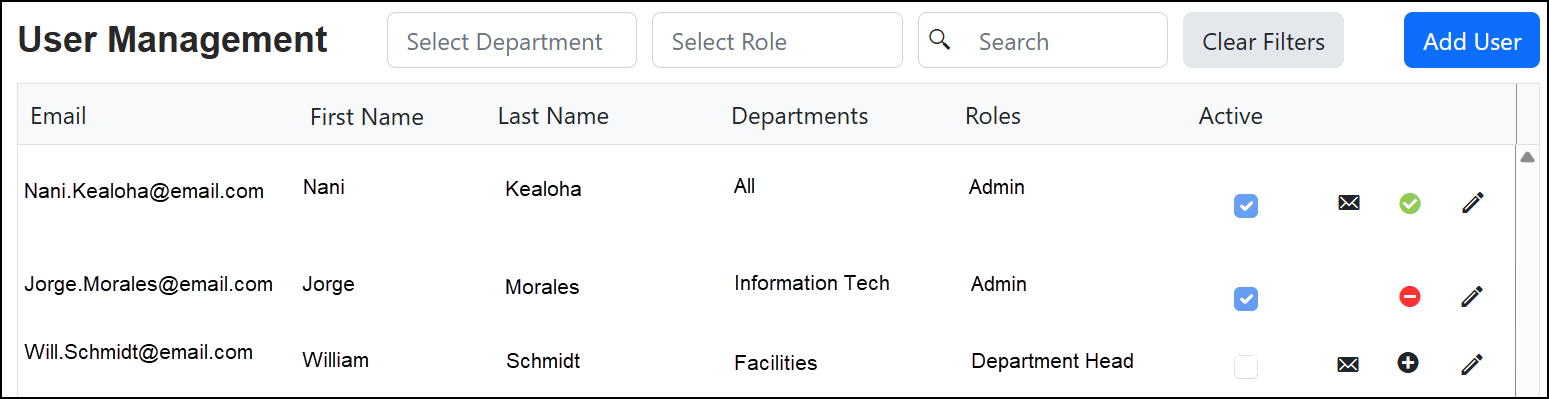Sort by the First Name column header
This screenshot has height=399, width=1549.
(x=367, y=117)
